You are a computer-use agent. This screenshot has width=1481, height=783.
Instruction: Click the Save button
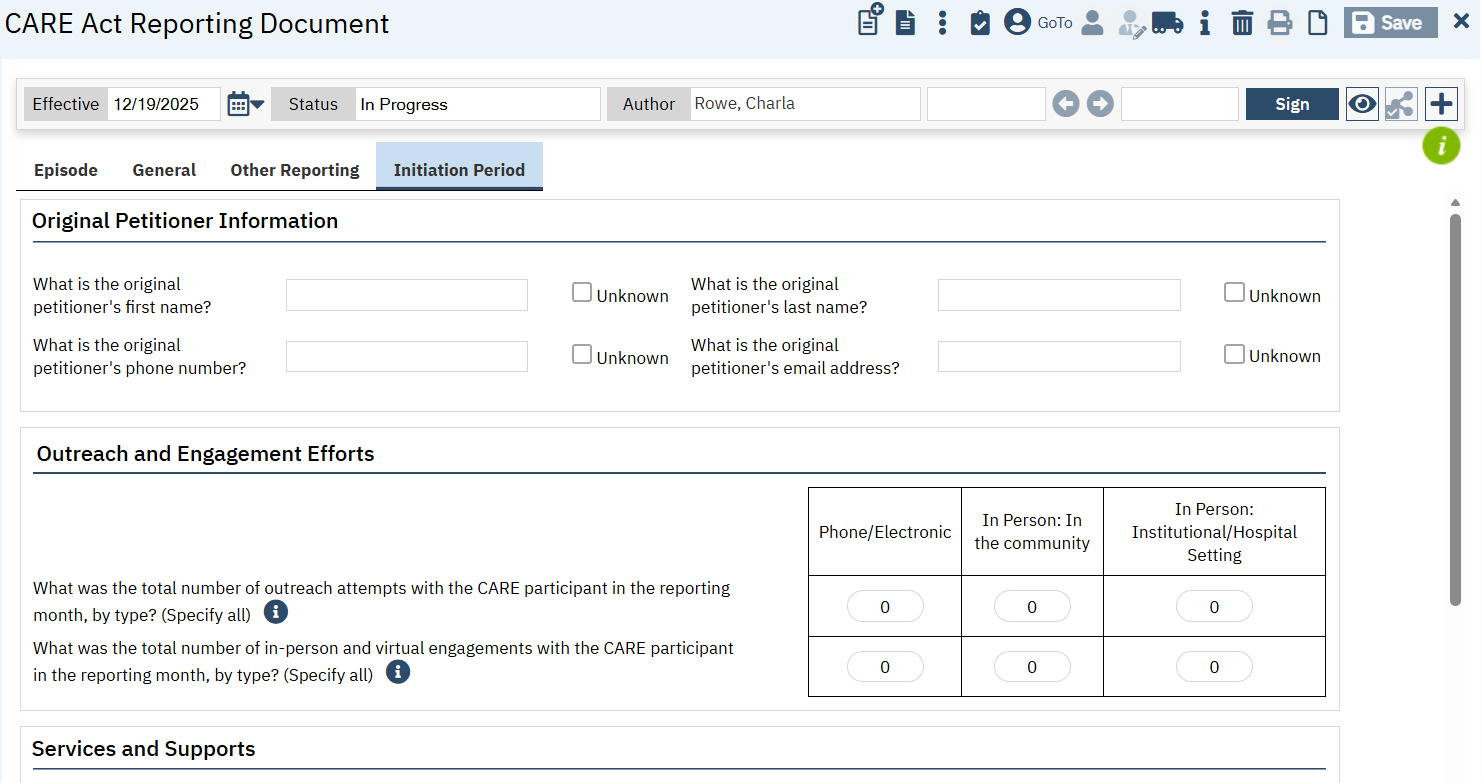(1390, 23)
